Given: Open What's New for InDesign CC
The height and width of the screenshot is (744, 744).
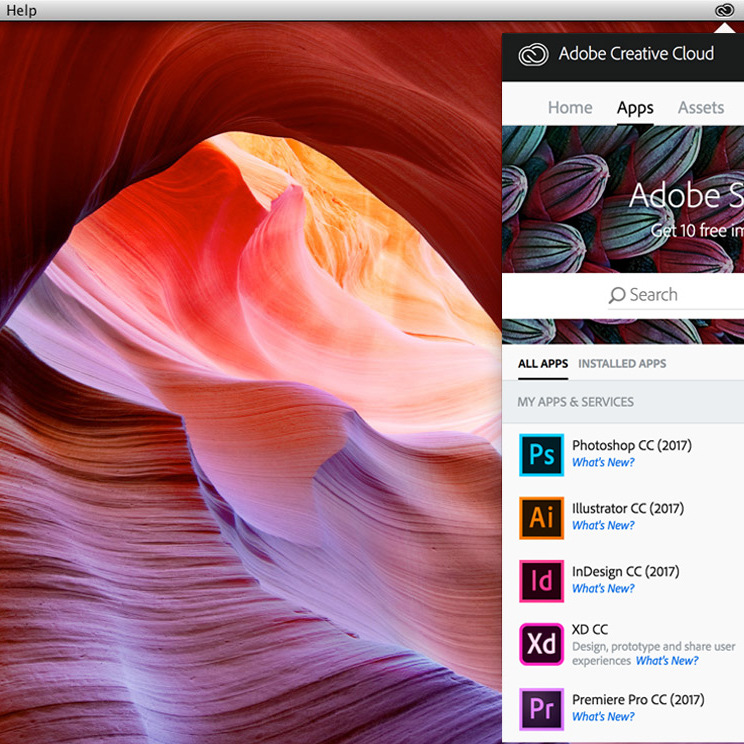Looking at the screenshot, I should [603, 589].
